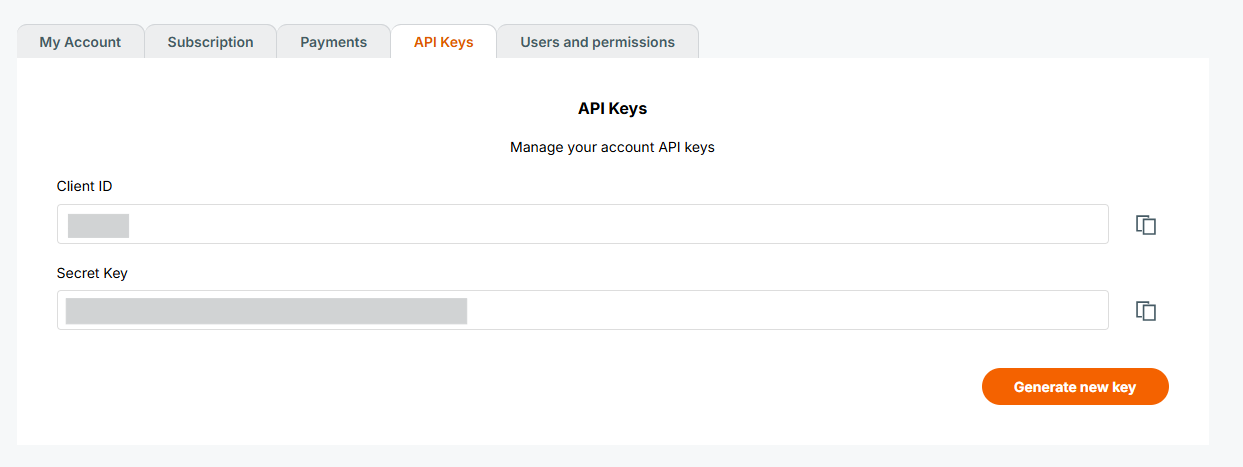Click the 'Manage your account API keys' text
This screenshot has width=1243, height=467.
612,147
